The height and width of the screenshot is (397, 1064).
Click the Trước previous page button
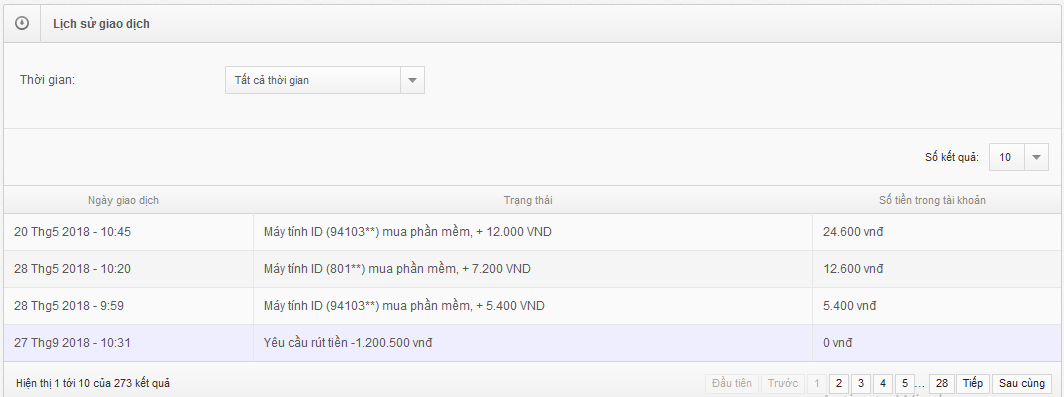[x=783, y=383]
